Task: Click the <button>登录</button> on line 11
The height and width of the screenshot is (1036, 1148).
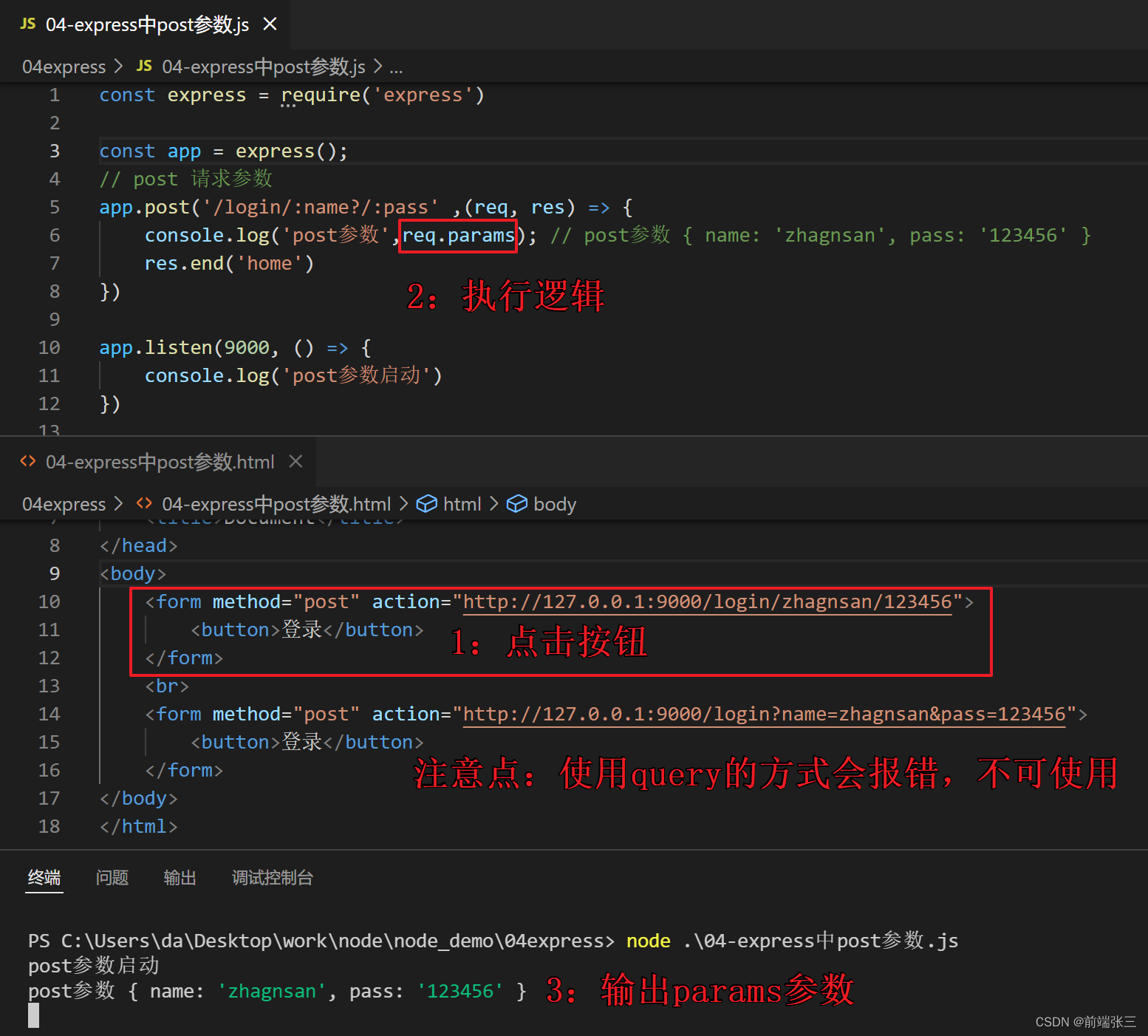Action: pos(307,630)
